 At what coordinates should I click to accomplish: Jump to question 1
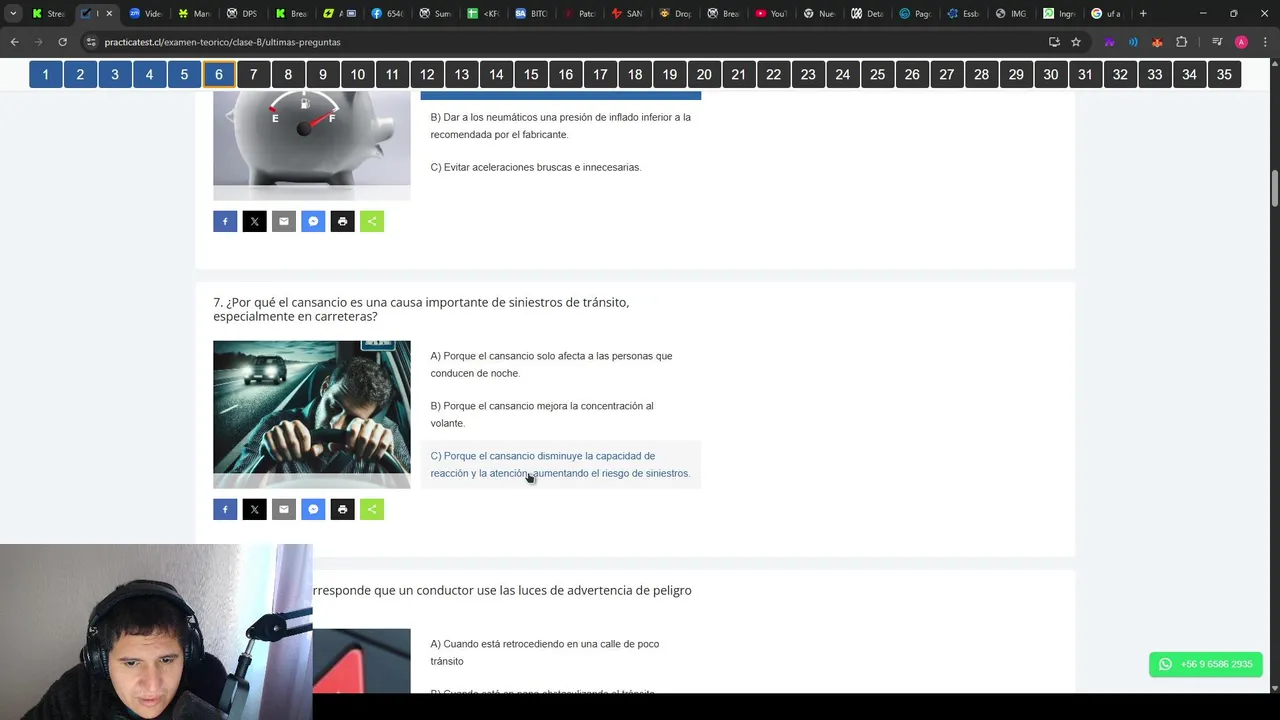45,74
